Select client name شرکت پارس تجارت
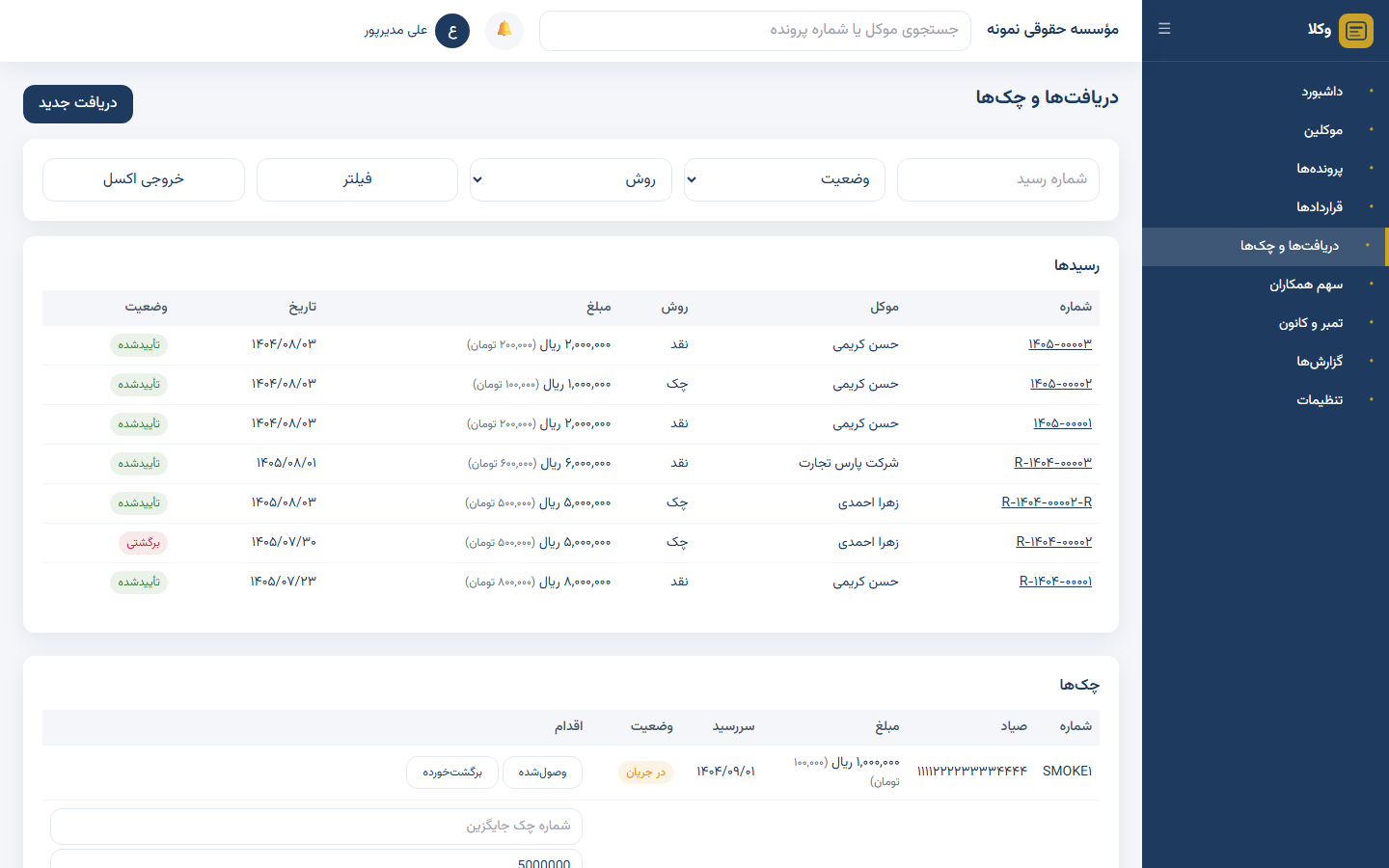This screenshot has height=868, width=1389. 849,463
